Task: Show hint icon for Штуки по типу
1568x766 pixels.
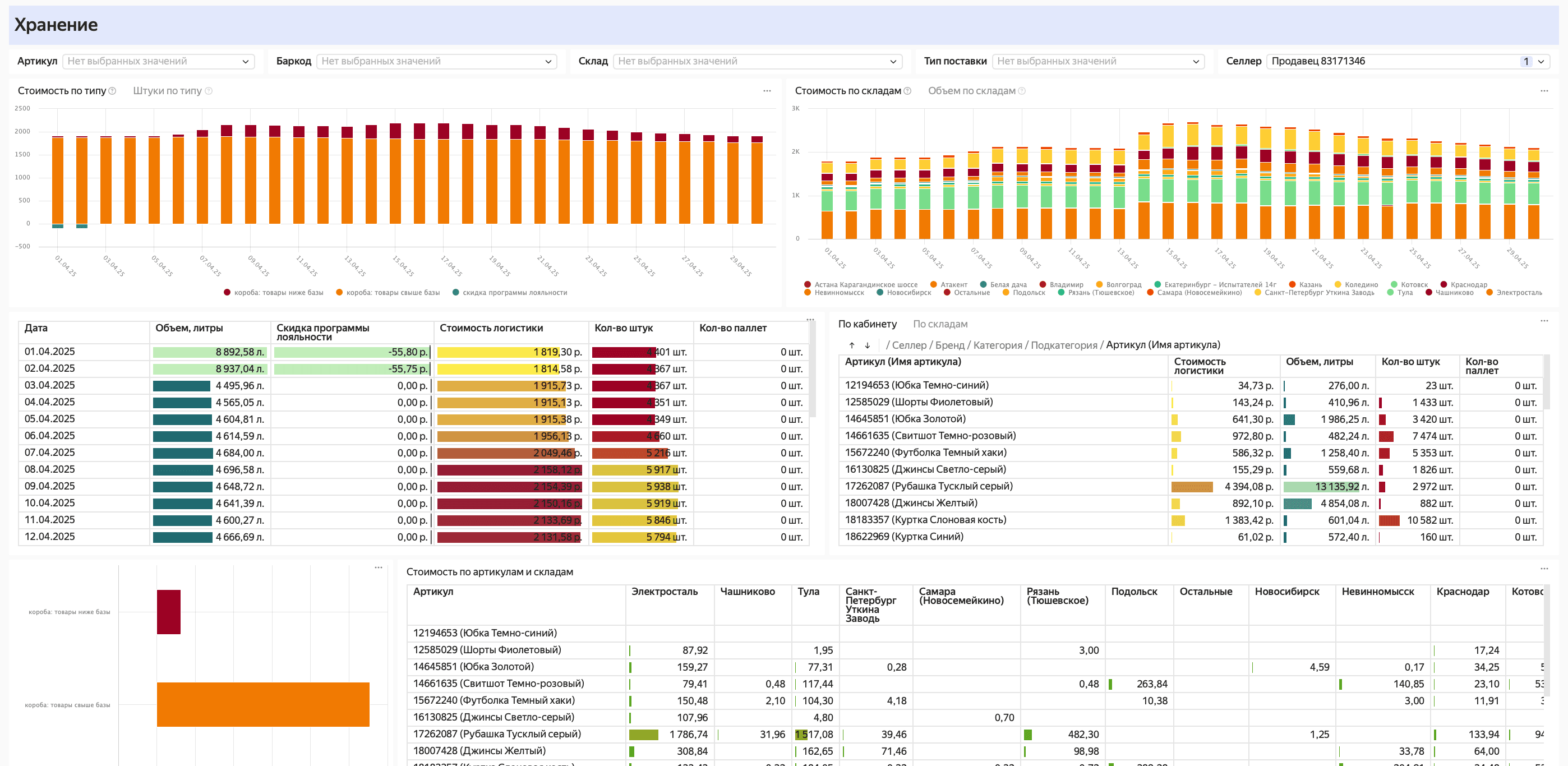Action: pos(209,91)
